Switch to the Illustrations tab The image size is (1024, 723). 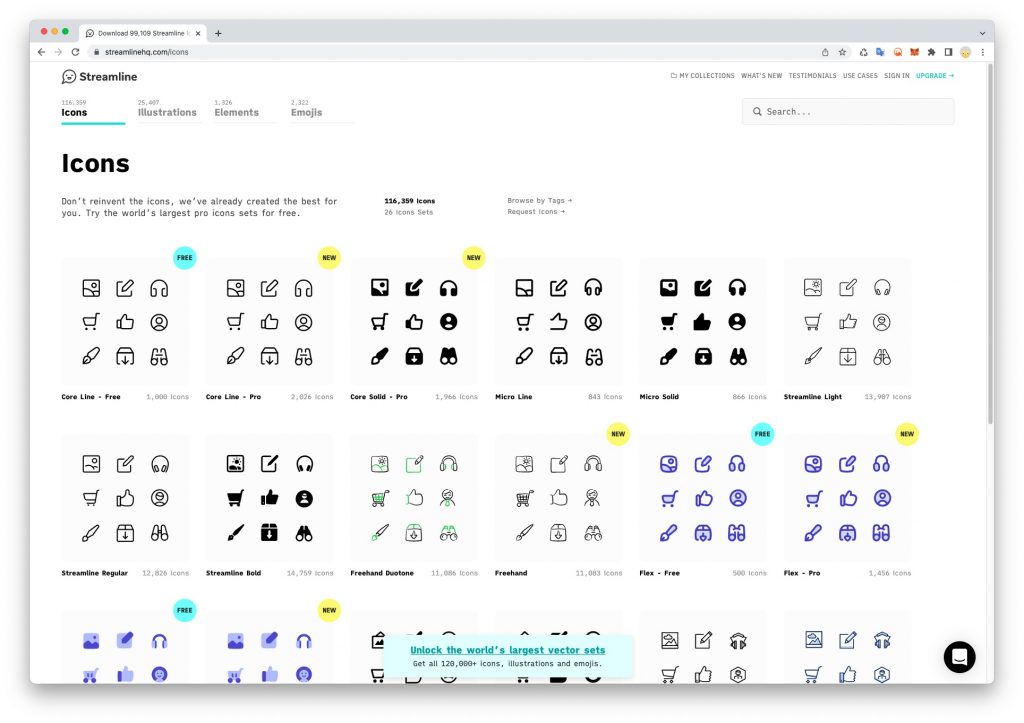[x=167, y=112]
